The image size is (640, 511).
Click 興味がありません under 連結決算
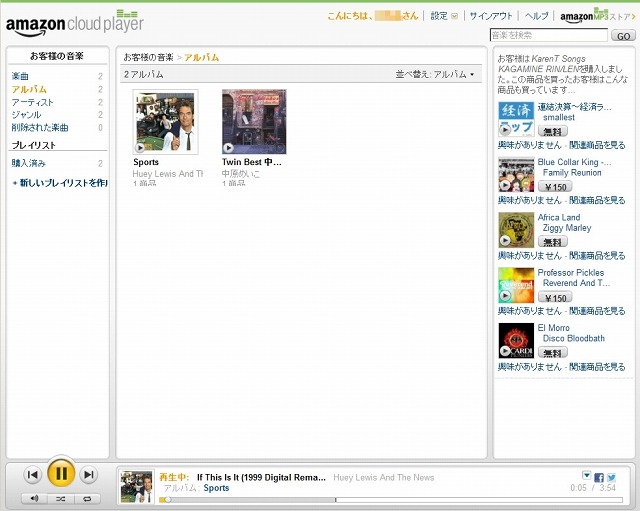(529, 145)
